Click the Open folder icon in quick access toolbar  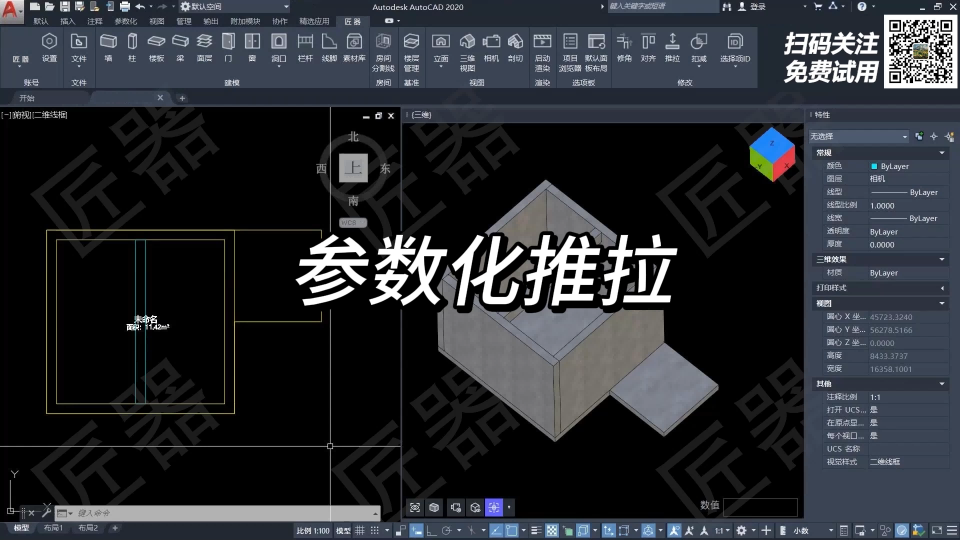click(49, 7)
